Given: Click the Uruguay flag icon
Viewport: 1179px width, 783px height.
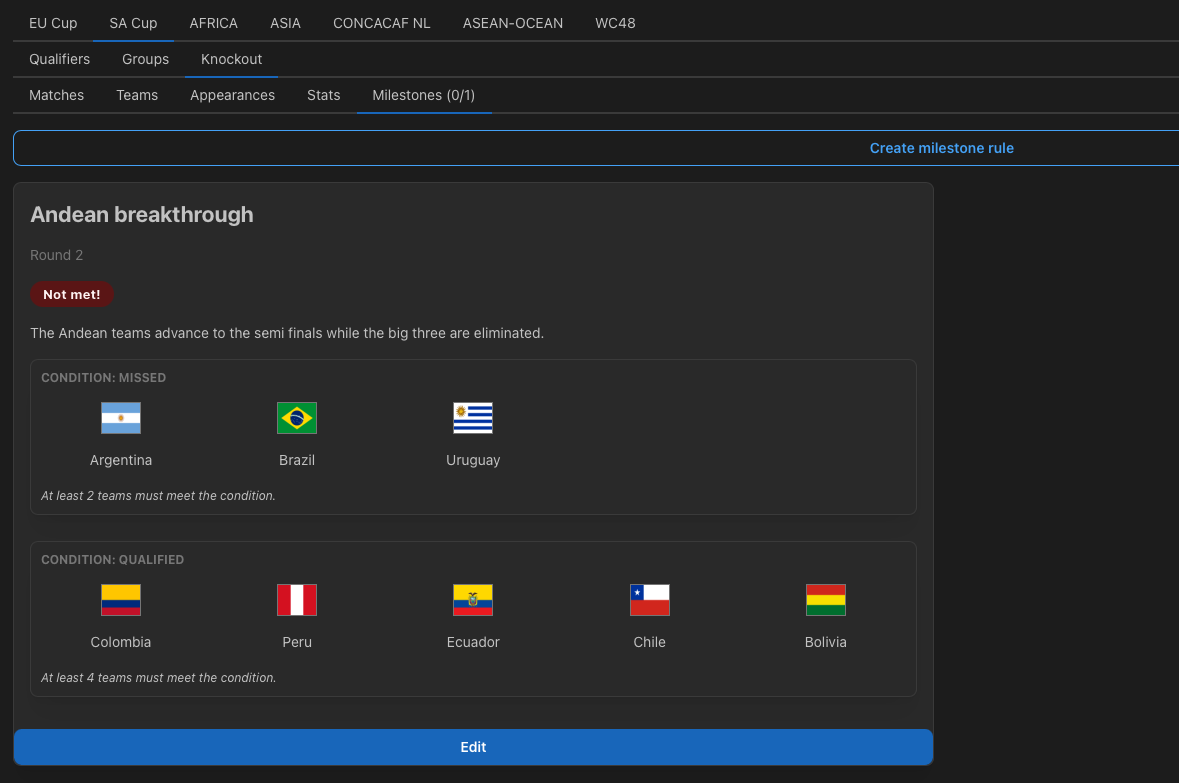Looking at the screenshot, I should (x=473, y=418).
